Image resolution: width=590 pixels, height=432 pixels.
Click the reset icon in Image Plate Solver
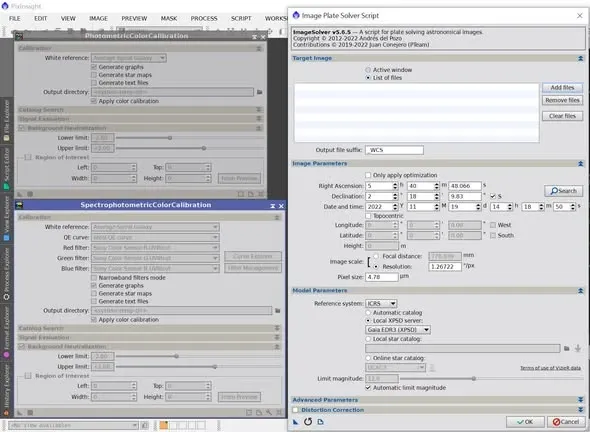[308, 421]
